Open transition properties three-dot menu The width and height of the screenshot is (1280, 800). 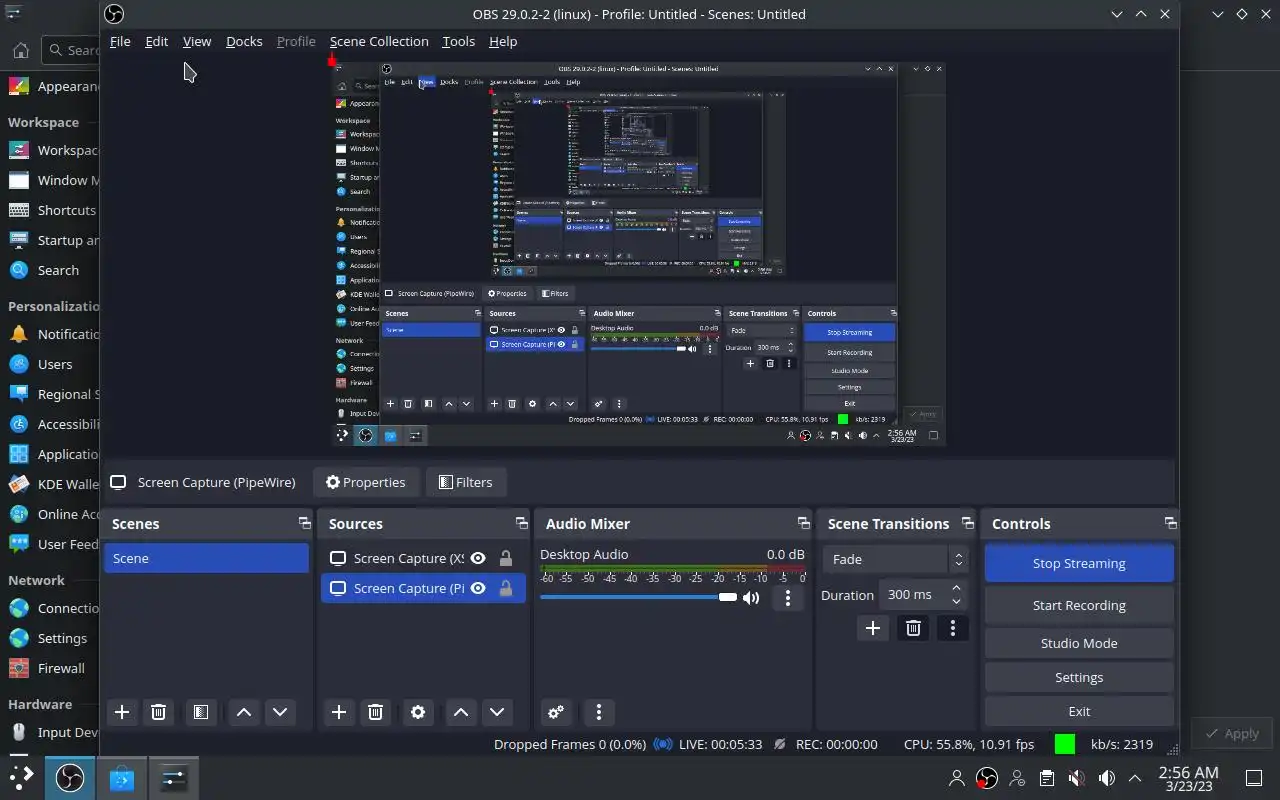coord(952,628)
